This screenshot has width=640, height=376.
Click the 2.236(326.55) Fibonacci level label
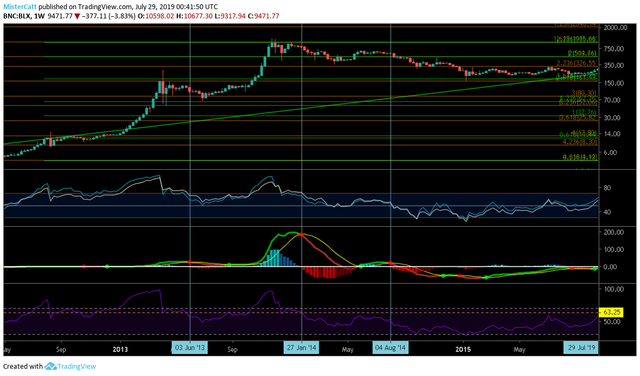point(577,64)
